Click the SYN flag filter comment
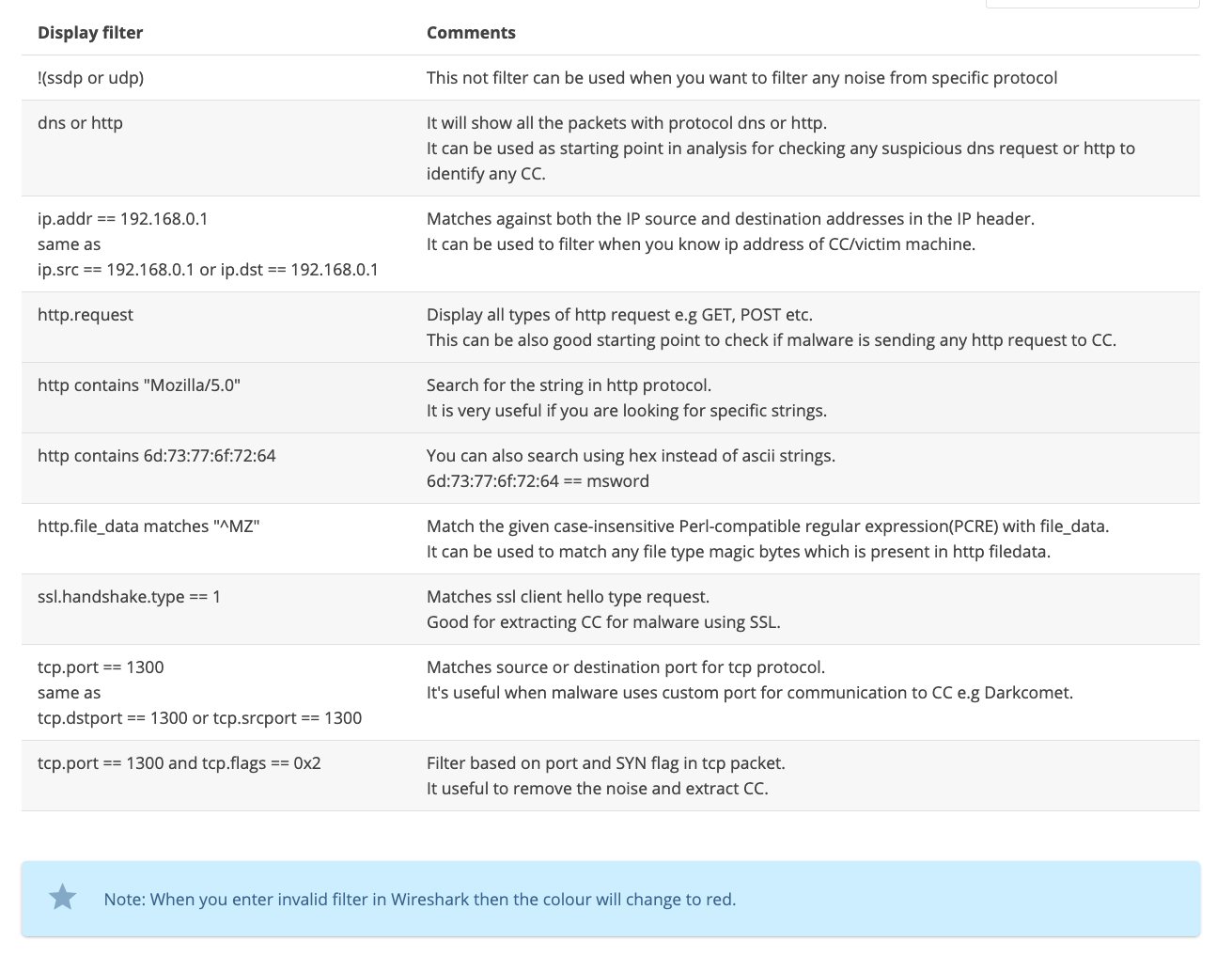1232x957 pixels. pos(606,763)
